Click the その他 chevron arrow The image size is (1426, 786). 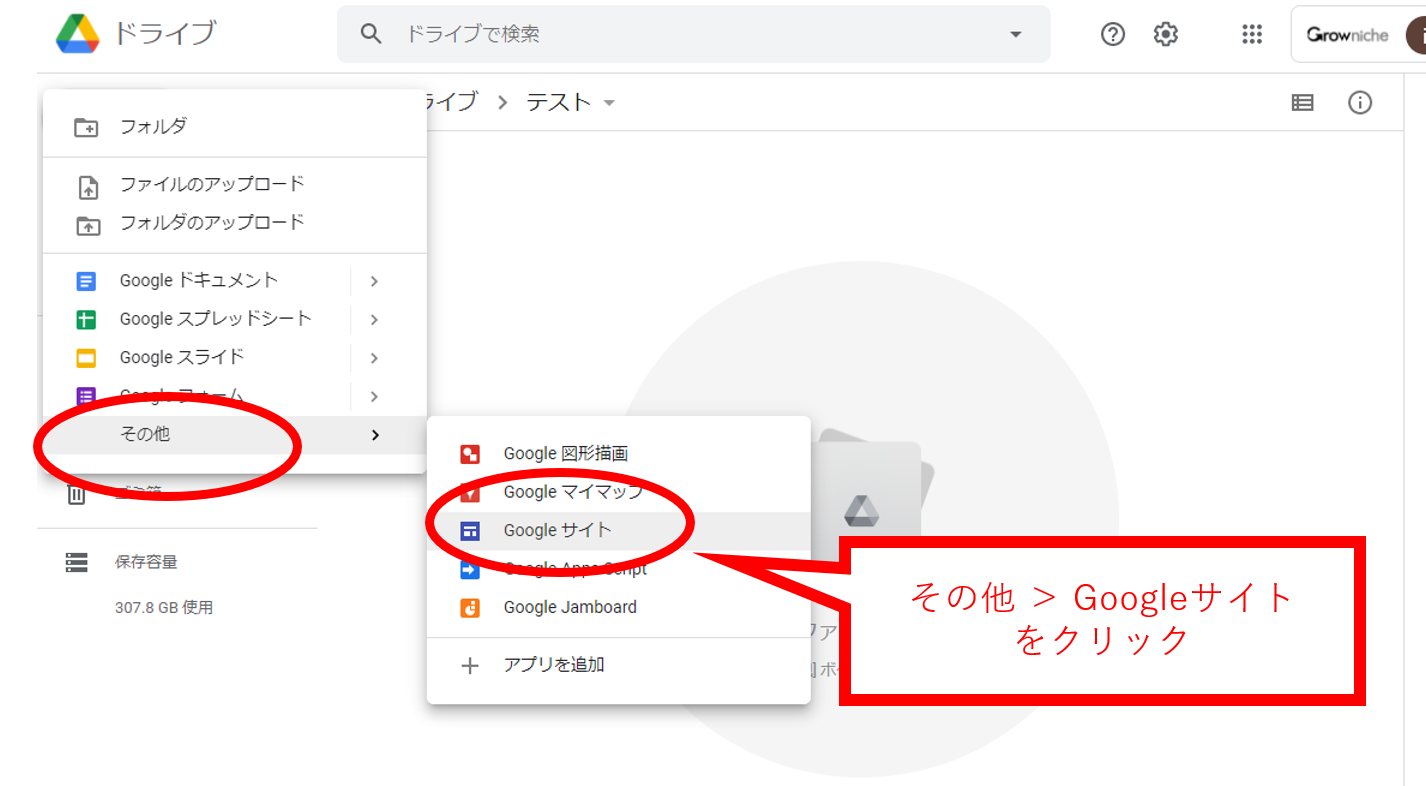click(x=375, y=435)
